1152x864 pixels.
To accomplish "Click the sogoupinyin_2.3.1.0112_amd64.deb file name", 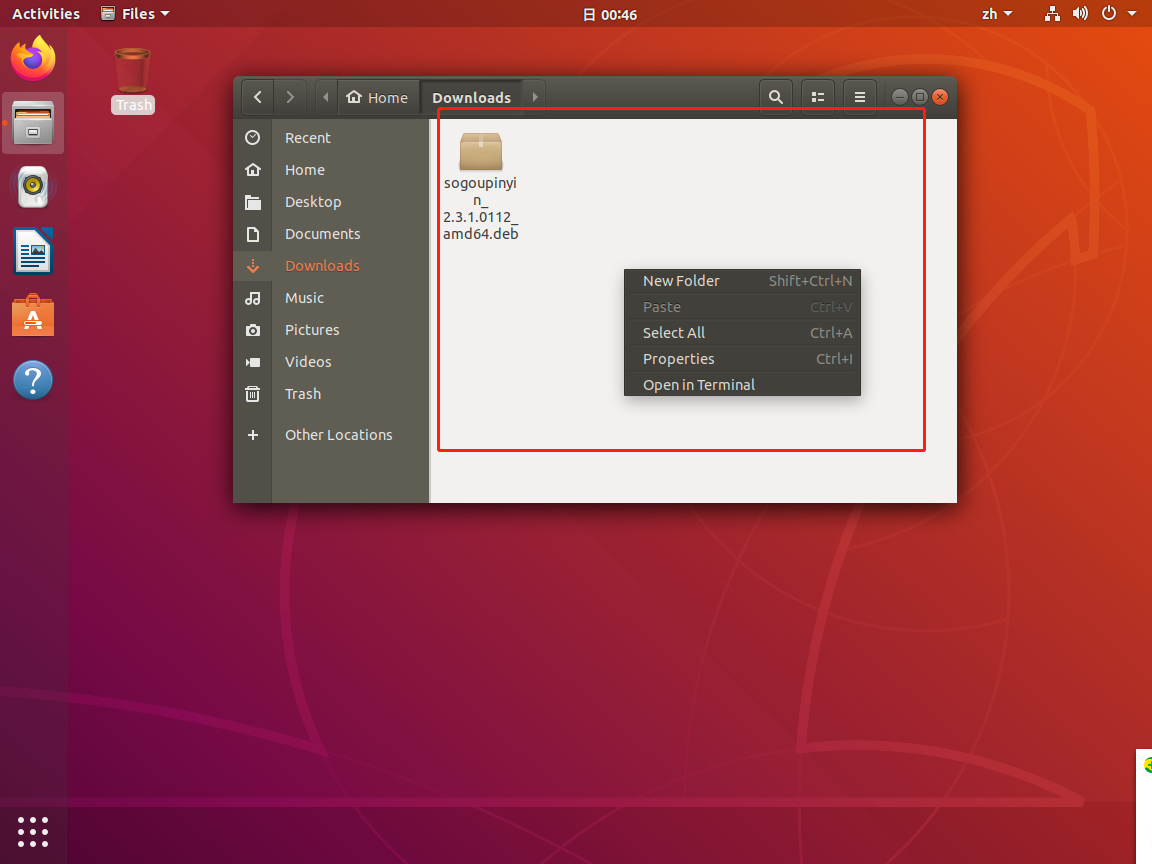I will pyautogui.click(x=480, y=209).
